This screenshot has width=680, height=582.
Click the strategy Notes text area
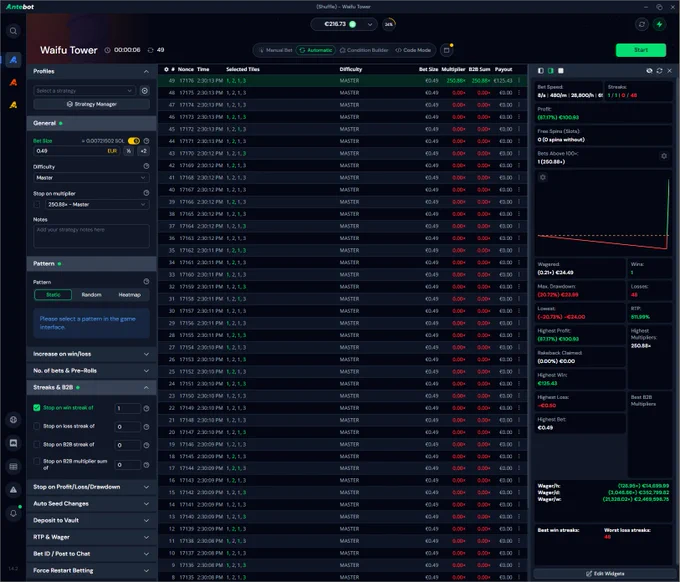click(92, 236)
